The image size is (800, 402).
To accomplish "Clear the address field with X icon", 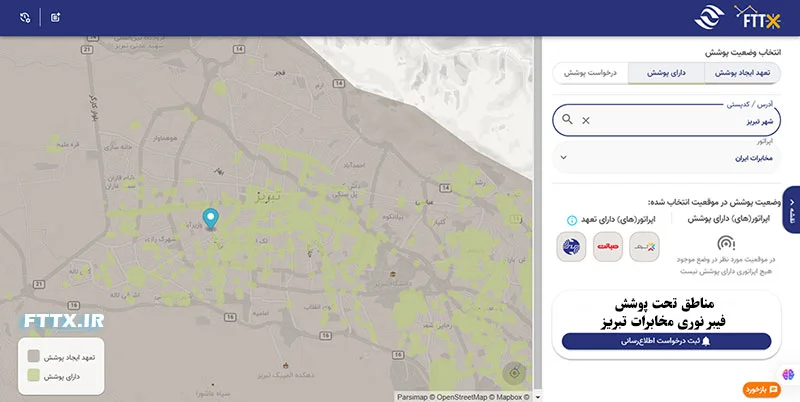I will [586, 120].
